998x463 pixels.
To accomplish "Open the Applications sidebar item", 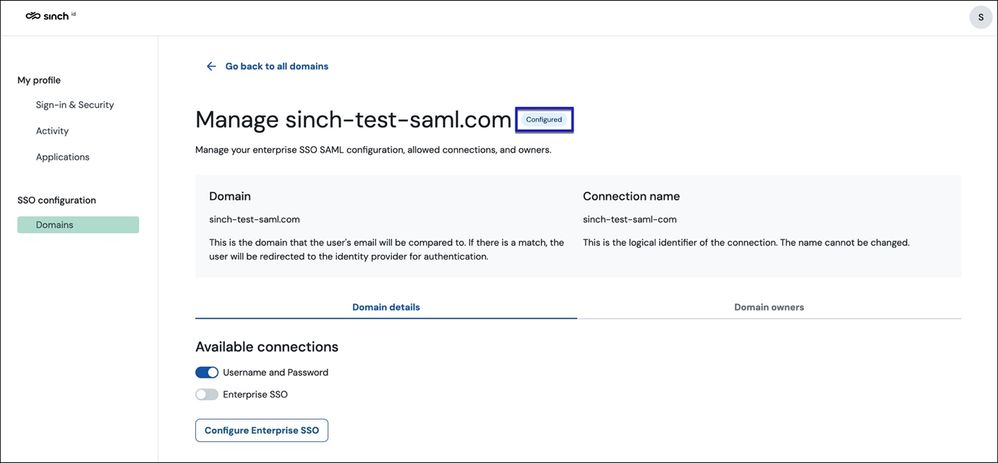I will click(62, 157).
